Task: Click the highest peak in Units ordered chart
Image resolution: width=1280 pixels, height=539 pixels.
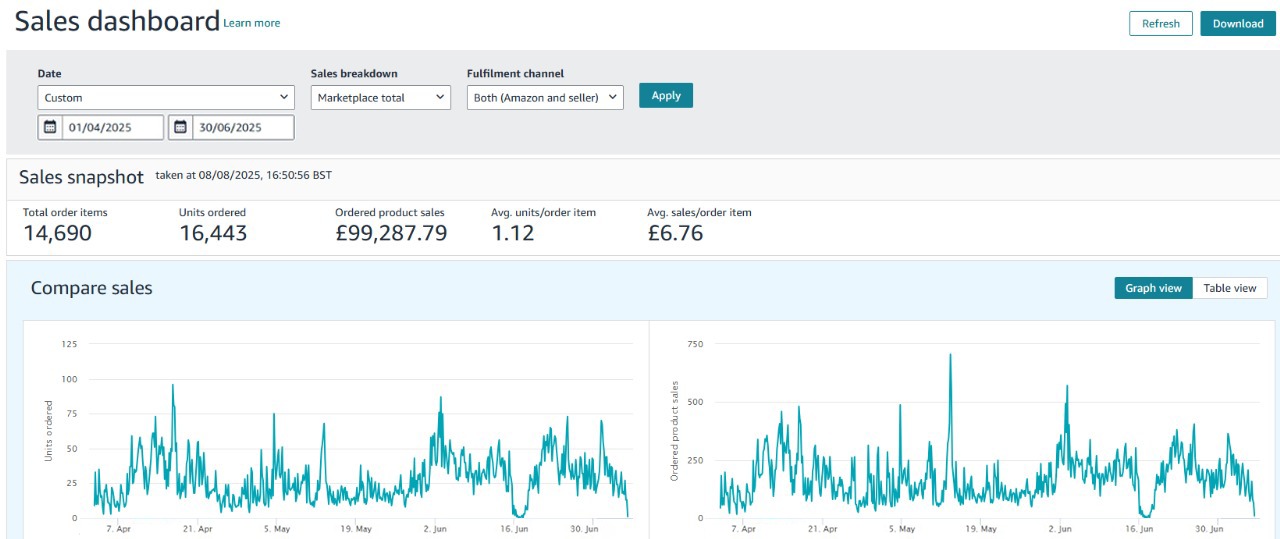Action: click(x=173, y=385)
